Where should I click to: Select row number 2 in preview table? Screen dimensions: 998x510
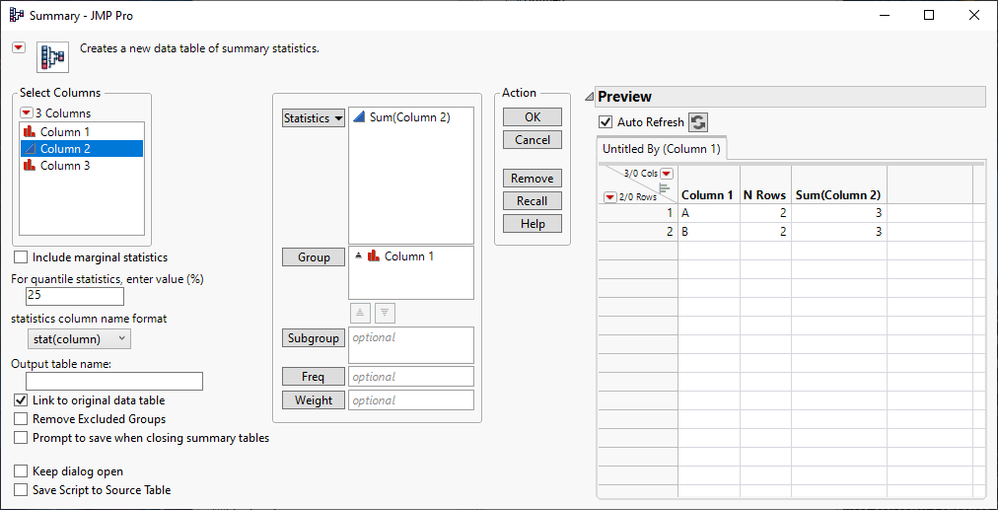pos(638,232)
